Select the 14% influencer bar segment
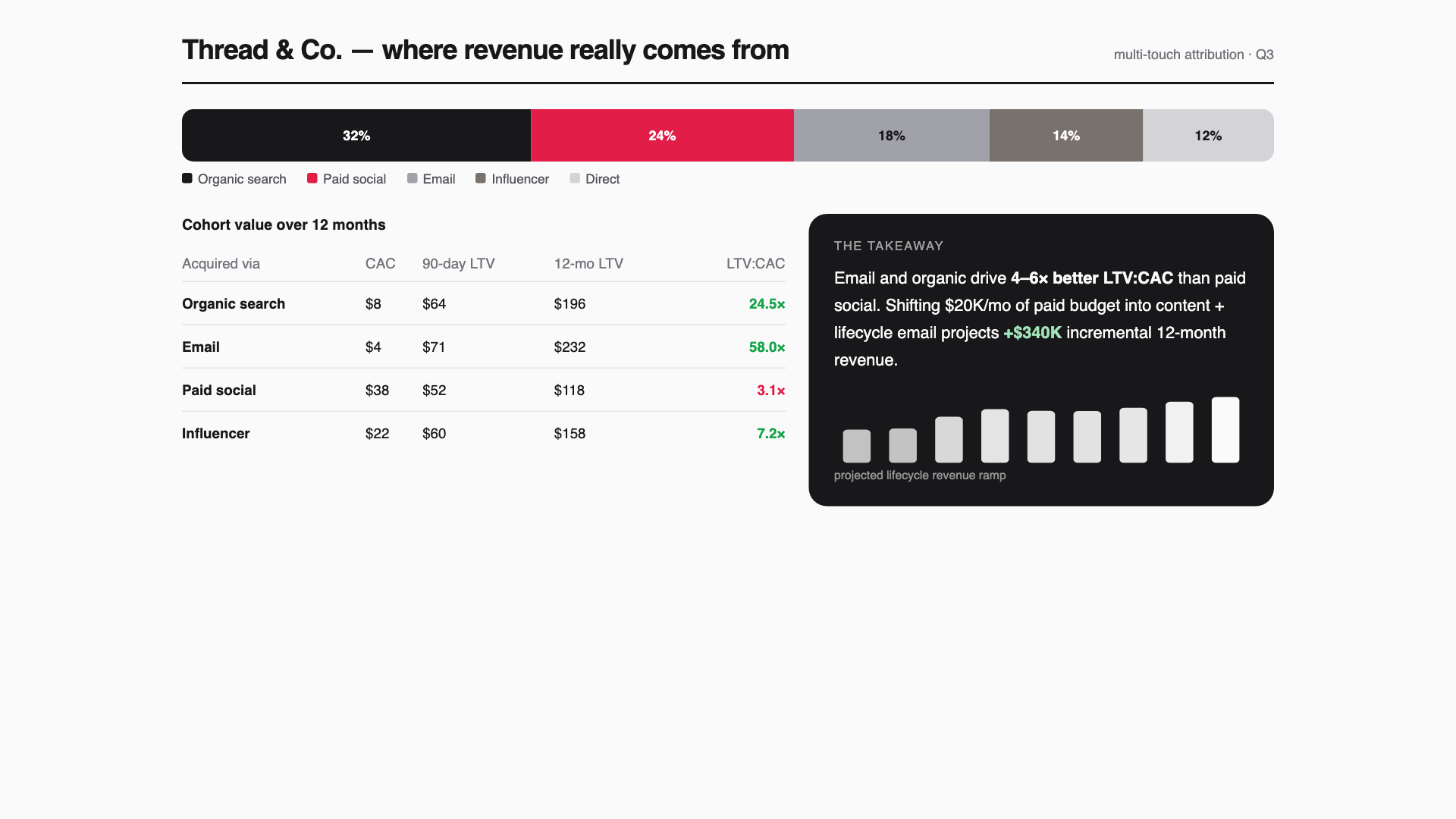This screenshot has width=1456, height=819. point(1066,135)
